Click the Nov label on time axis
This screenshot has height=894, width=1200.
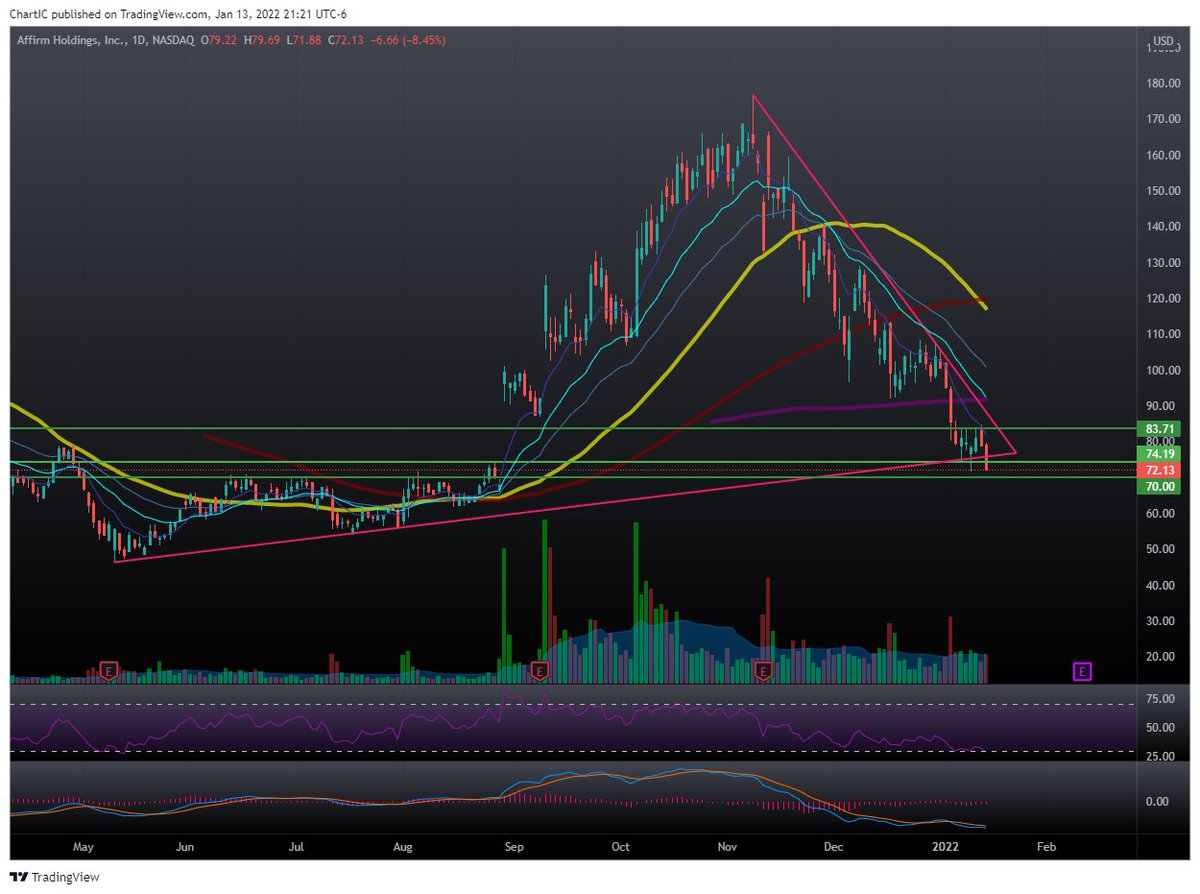click(729, 846)
